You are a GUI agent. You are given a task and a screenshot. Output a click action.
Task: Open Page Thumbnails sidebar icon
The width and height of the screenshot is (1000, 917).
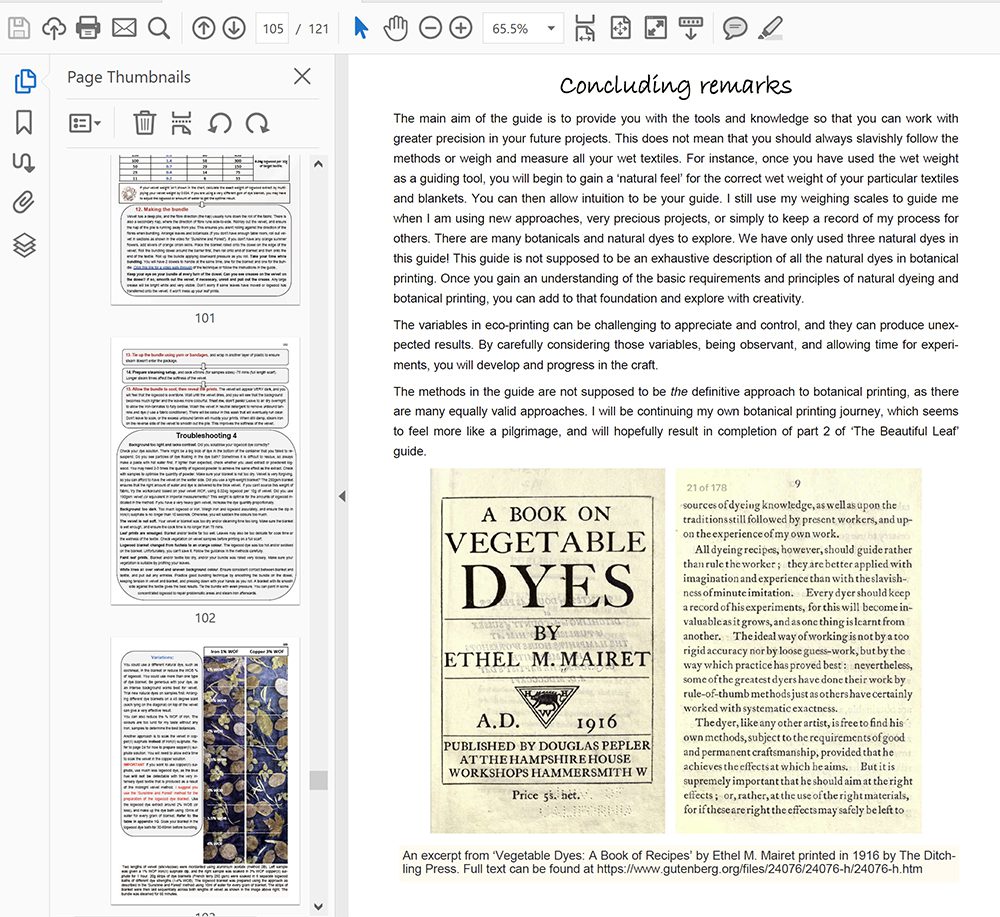pos(24,81)
